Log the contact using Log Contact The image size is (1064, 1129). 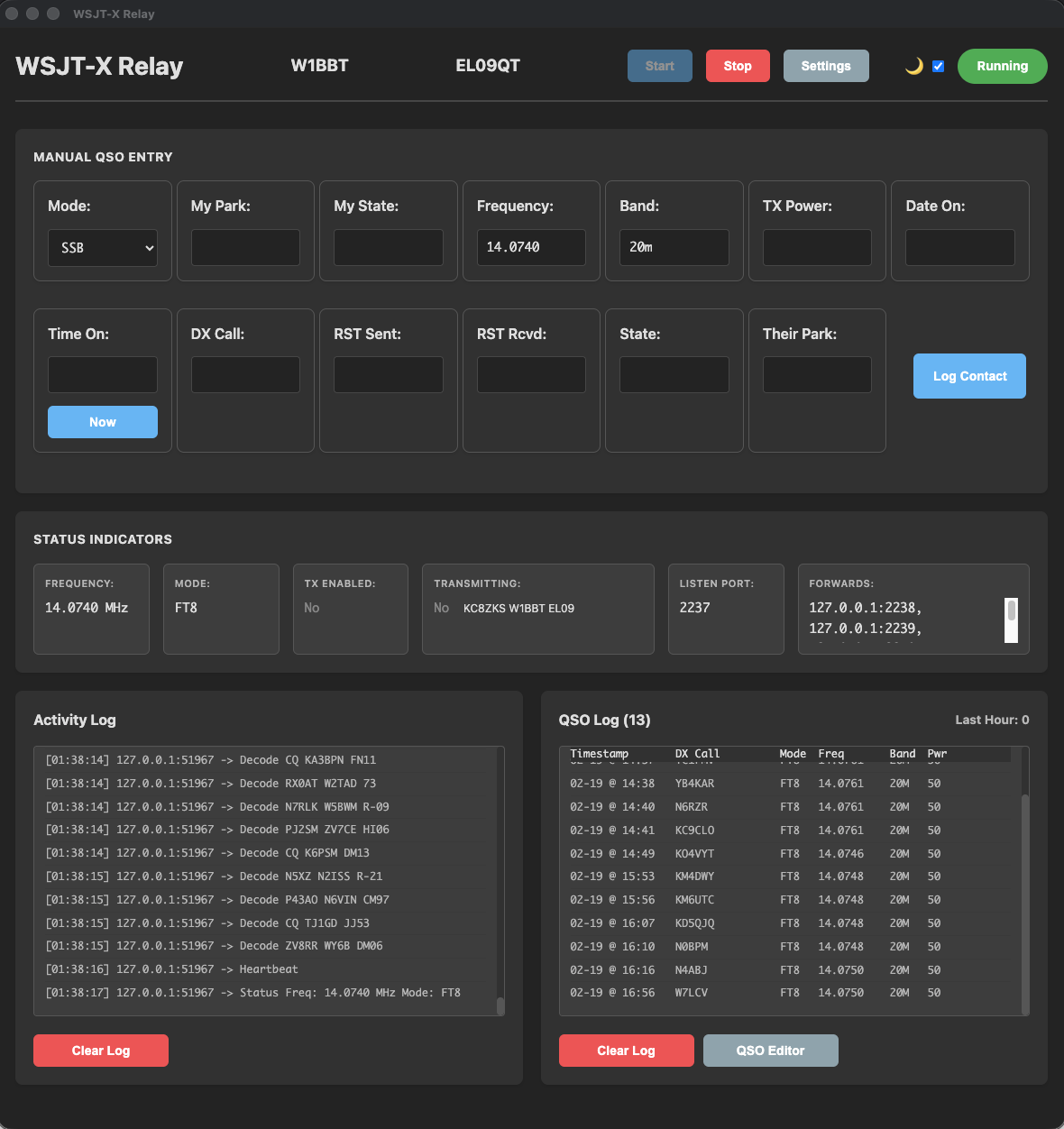[969, 376]
